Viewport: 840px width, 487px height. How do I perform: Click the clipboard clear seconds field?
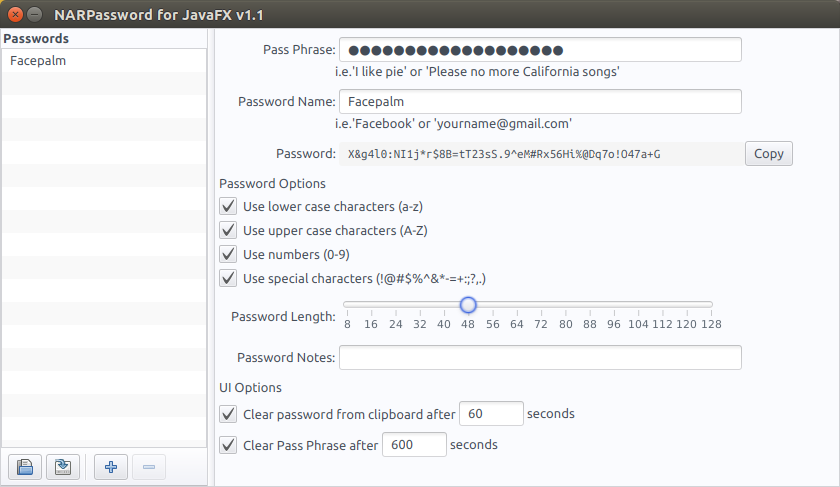coord(491,414)
